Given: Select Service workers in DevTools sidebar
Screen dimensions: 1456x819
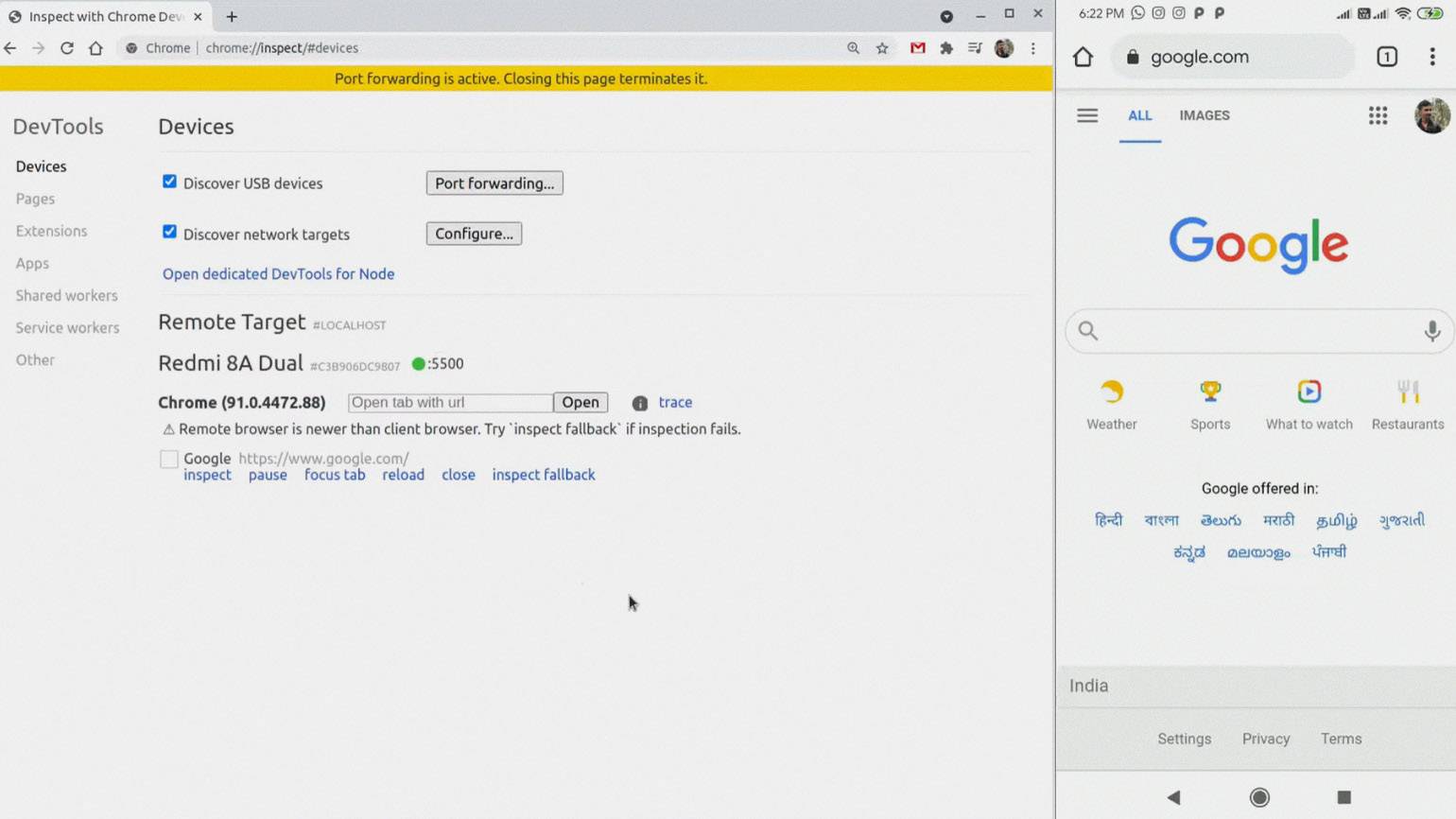Looking at the screenshot, I should [67, 328].
